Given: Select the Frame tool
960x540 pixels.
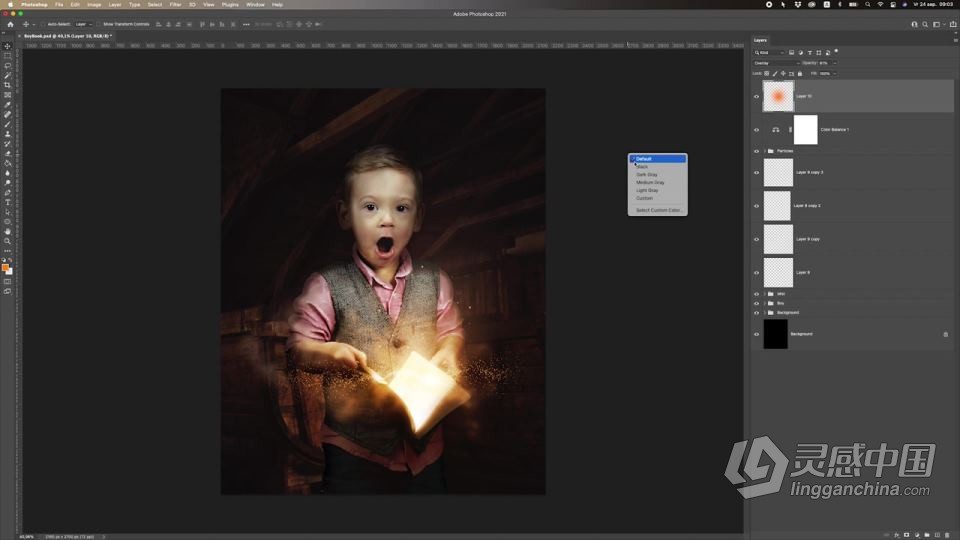Looking at the screenshot, I should tap(7, 95).
